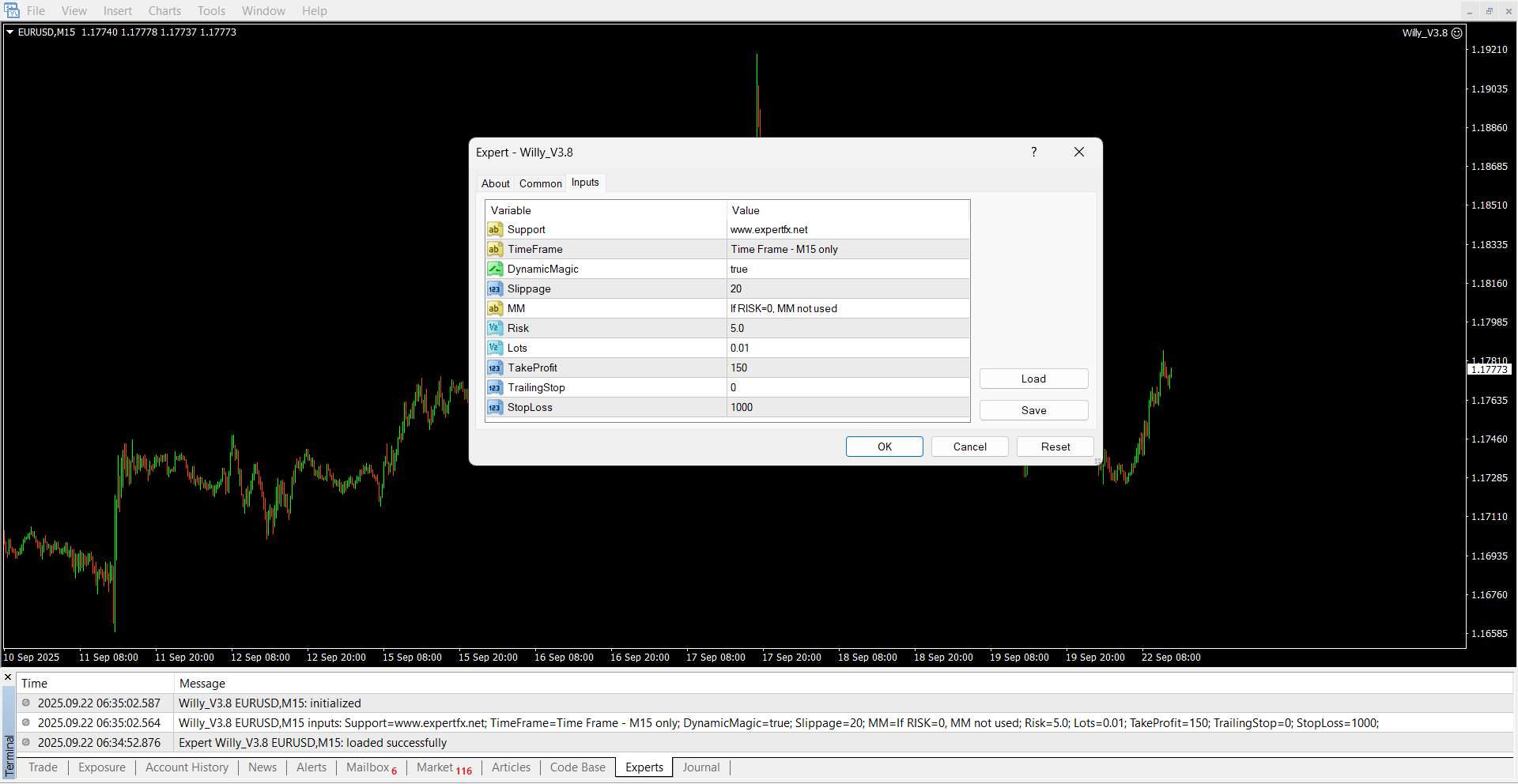
Task: Click the StopLoss integer type icon
Action: click(x=495, y=408)
